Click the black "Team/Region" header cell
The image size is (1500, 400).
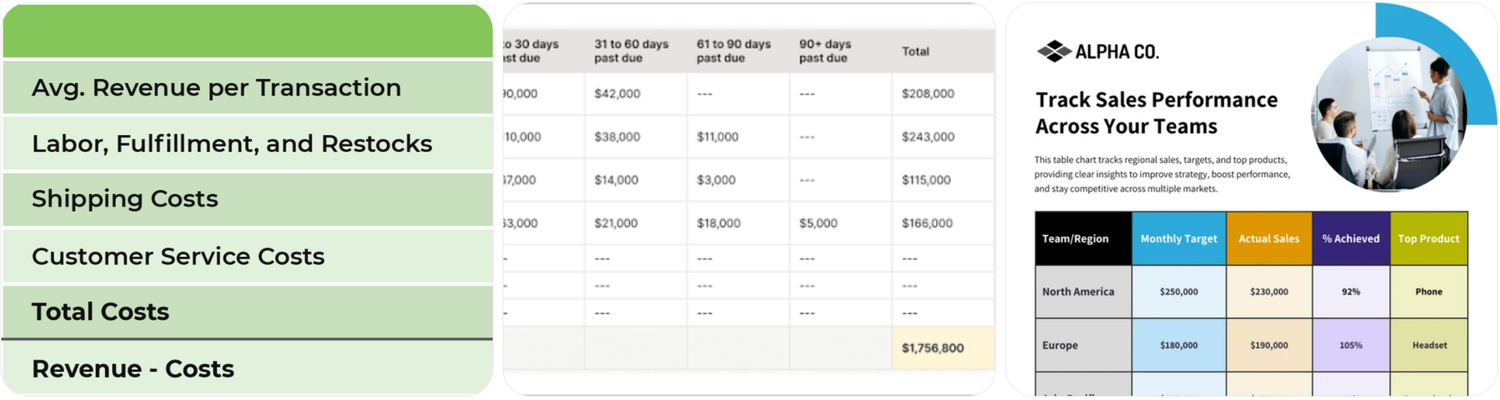point(1083,239)
